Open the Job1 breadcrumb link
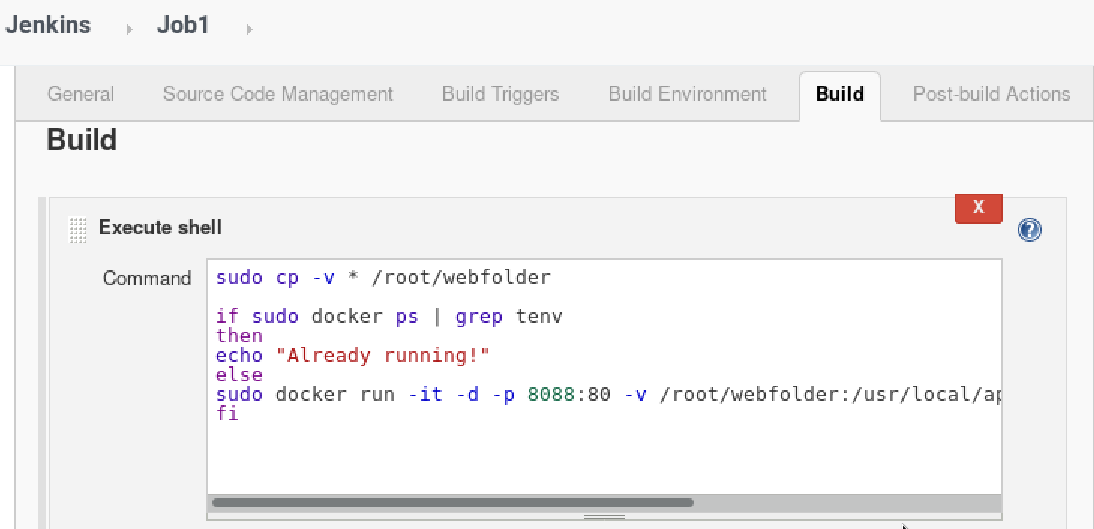The image size is (1094, 529). [183, 25]
